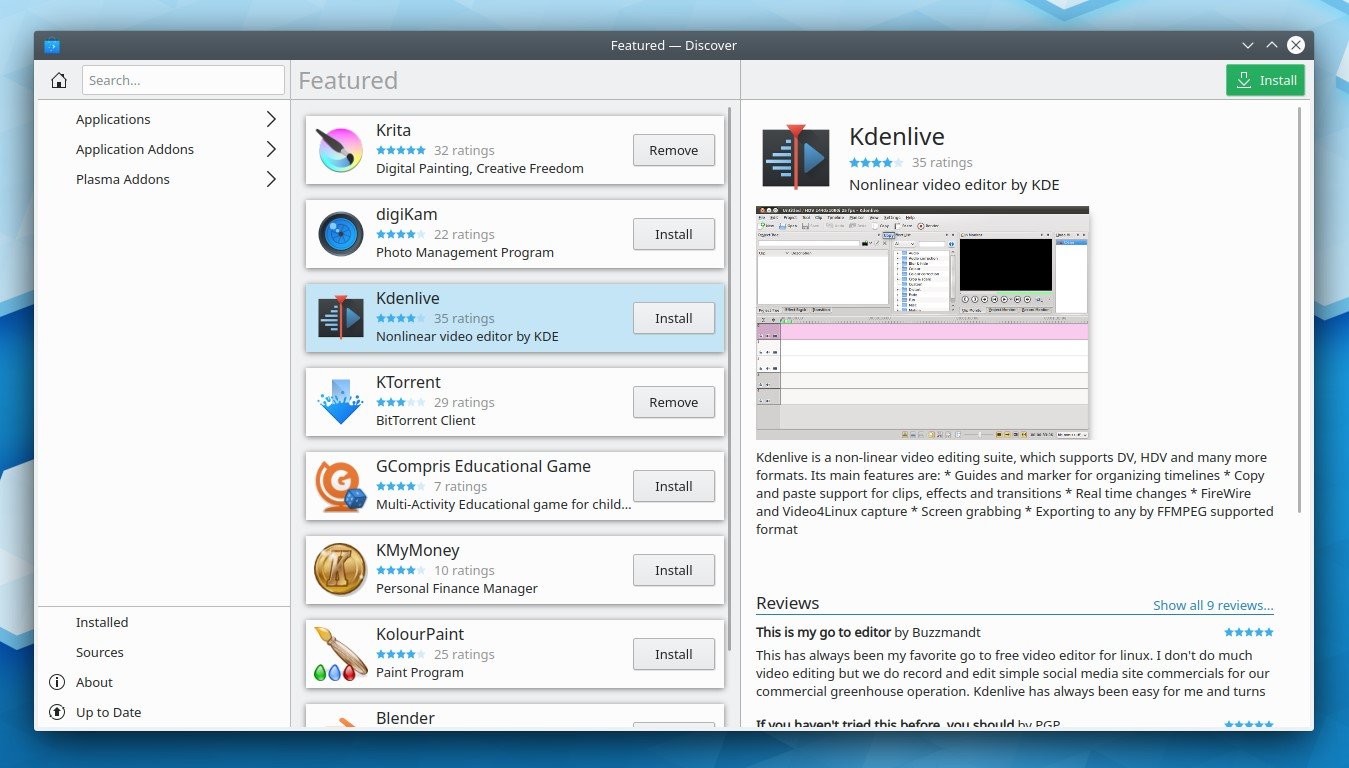The image size is (1349, 768).
Task: Click the Discover icon in title bar
Action: point(52,45)
